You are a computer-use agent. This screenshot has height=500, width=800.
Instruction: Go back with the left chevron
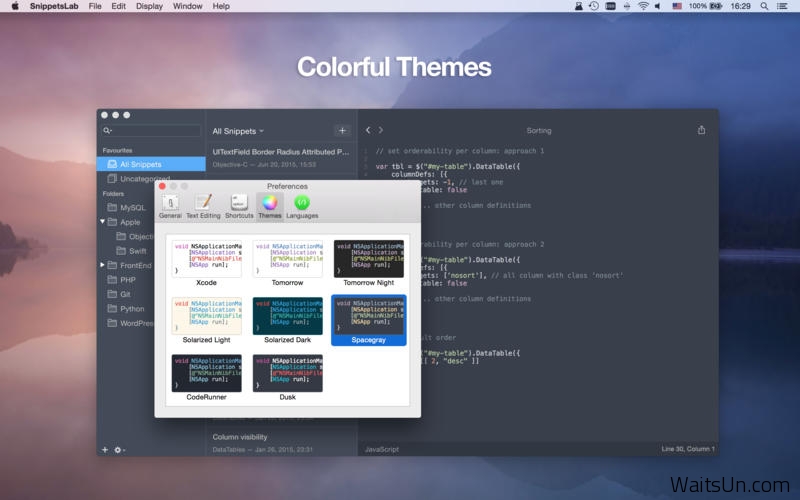[368, 130]
